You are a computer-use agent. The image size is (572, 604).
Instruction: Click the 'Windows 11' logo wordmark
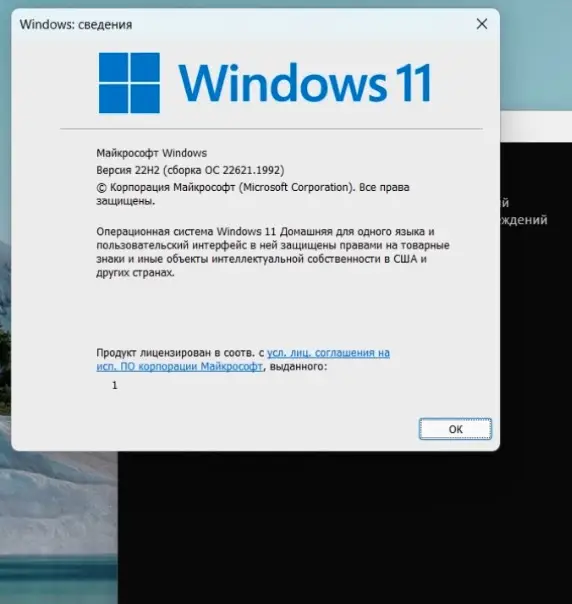click(x=305, y=83)
